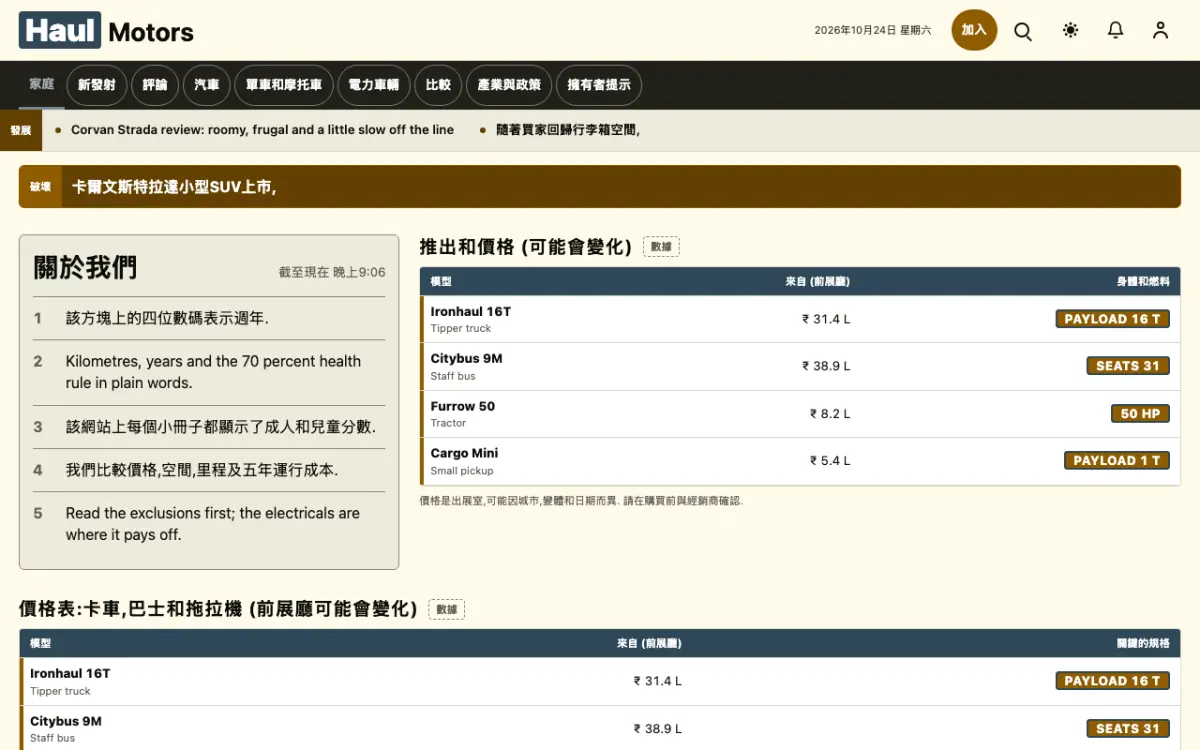This screenshot has width=1200, height=750.
Task: Click the 加入 join button
Action: [974, 30]
